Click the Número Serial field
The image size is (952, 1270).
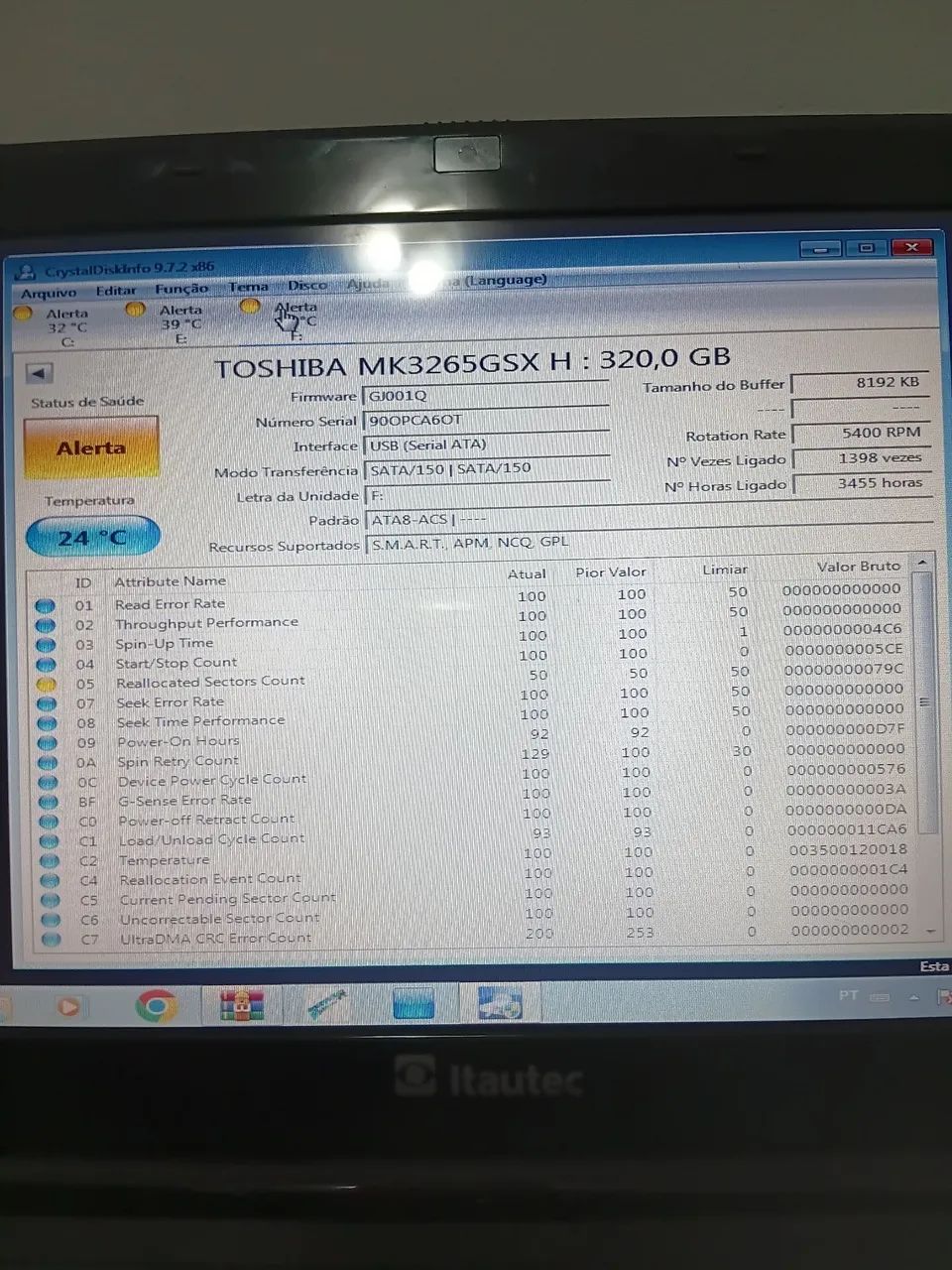[486, 420]
